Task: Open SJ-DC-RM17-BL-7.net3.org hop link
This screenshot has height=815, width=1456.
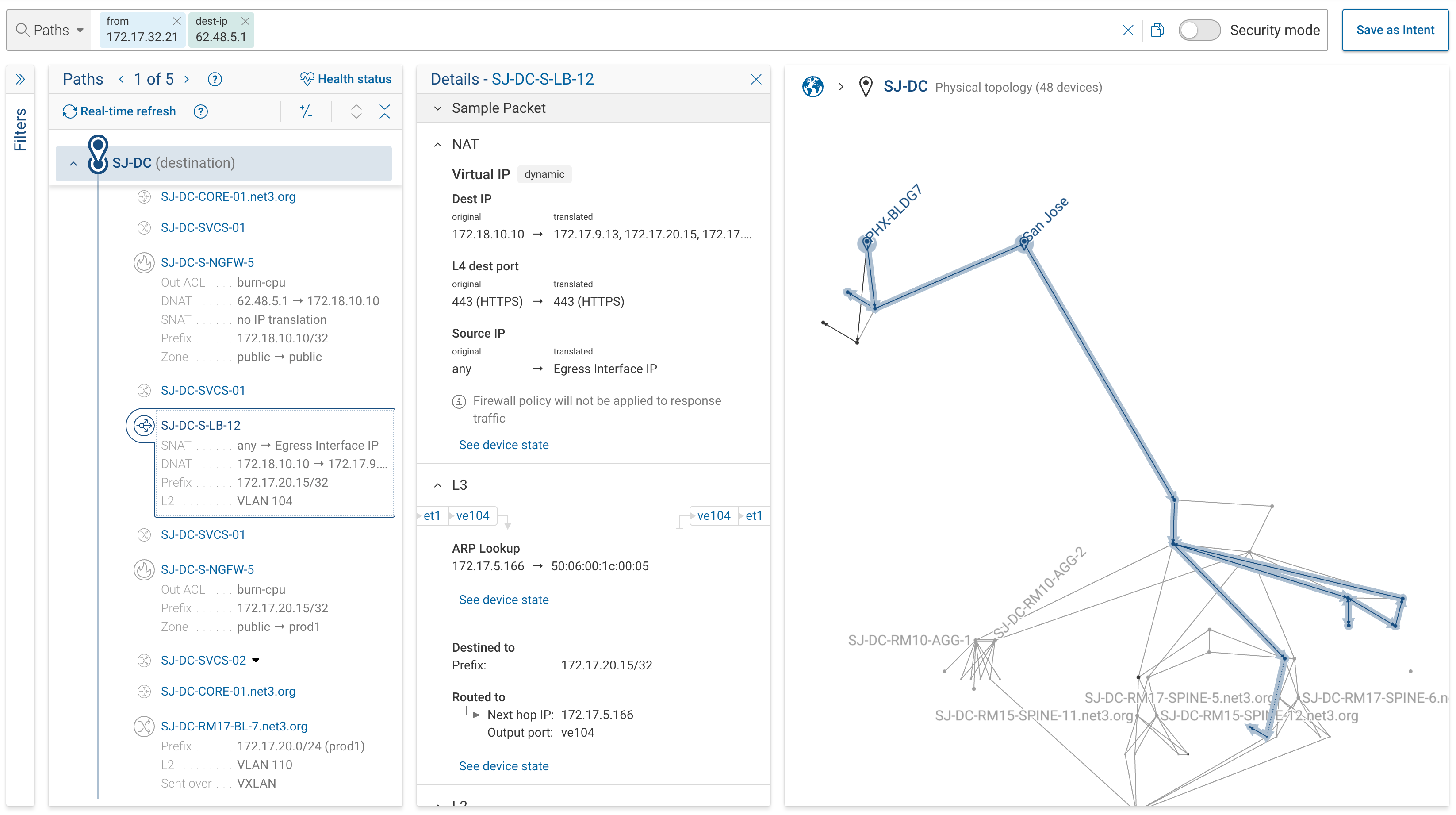Action: click(x=234, y=726)
